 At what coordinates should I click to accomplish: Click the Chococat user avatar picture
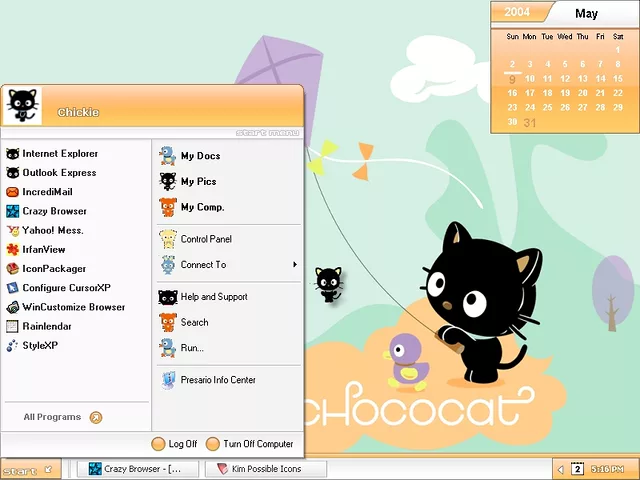[22, 105]
